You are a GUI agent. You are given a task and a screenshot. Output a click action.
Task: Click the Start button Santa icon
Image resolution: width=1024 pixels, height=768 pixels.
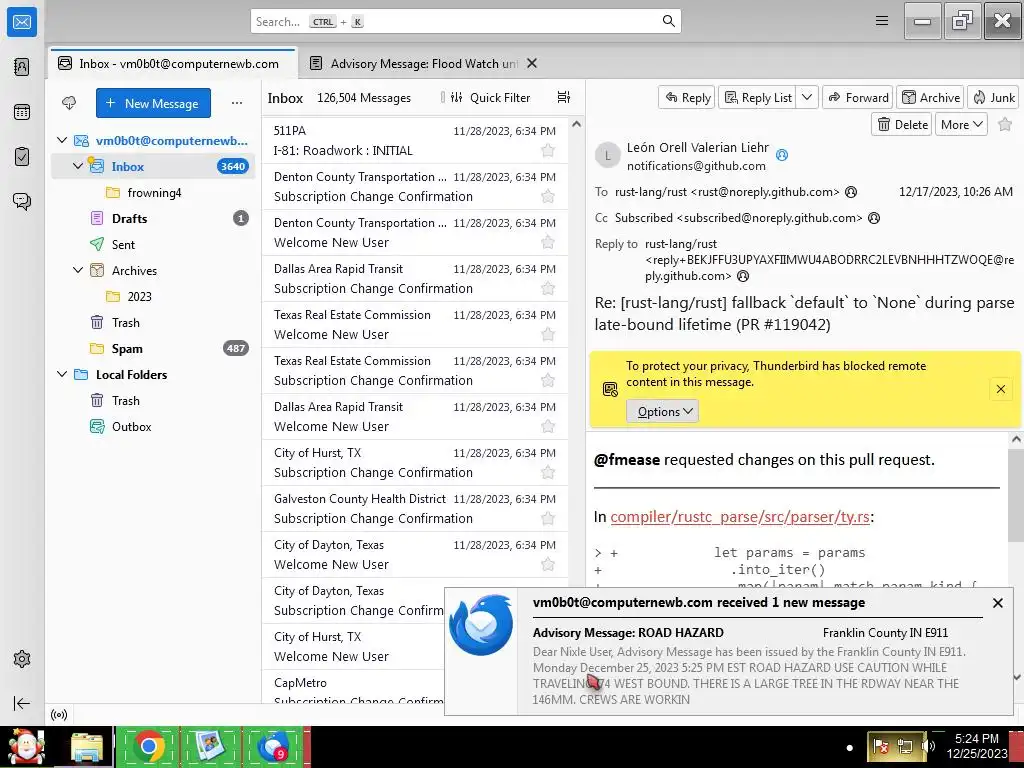pos(26,746)
